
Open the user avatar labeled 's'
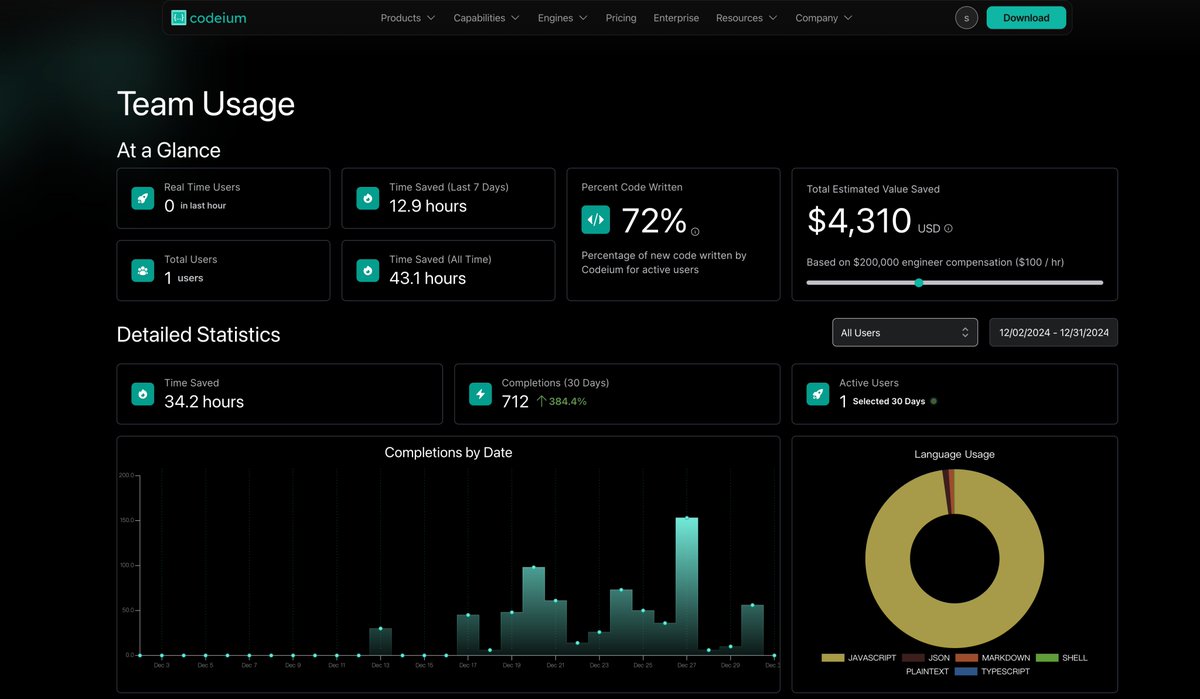[x=966, y=18]
